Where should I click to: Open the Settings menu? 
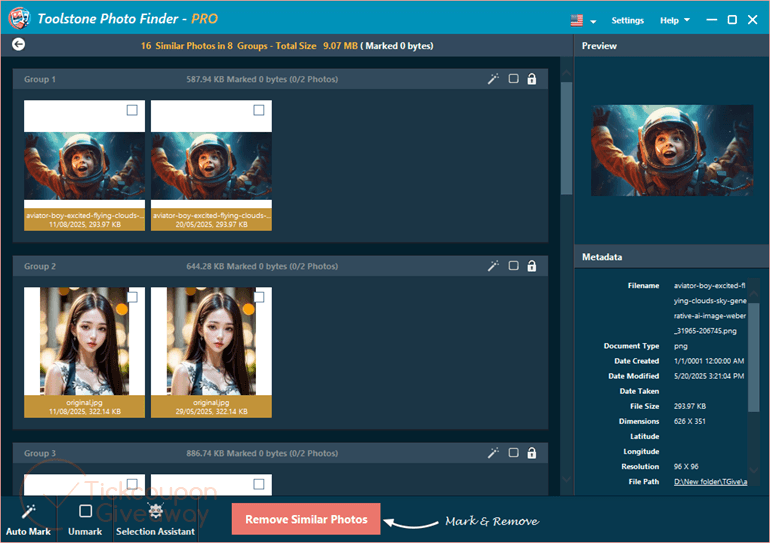627,21
